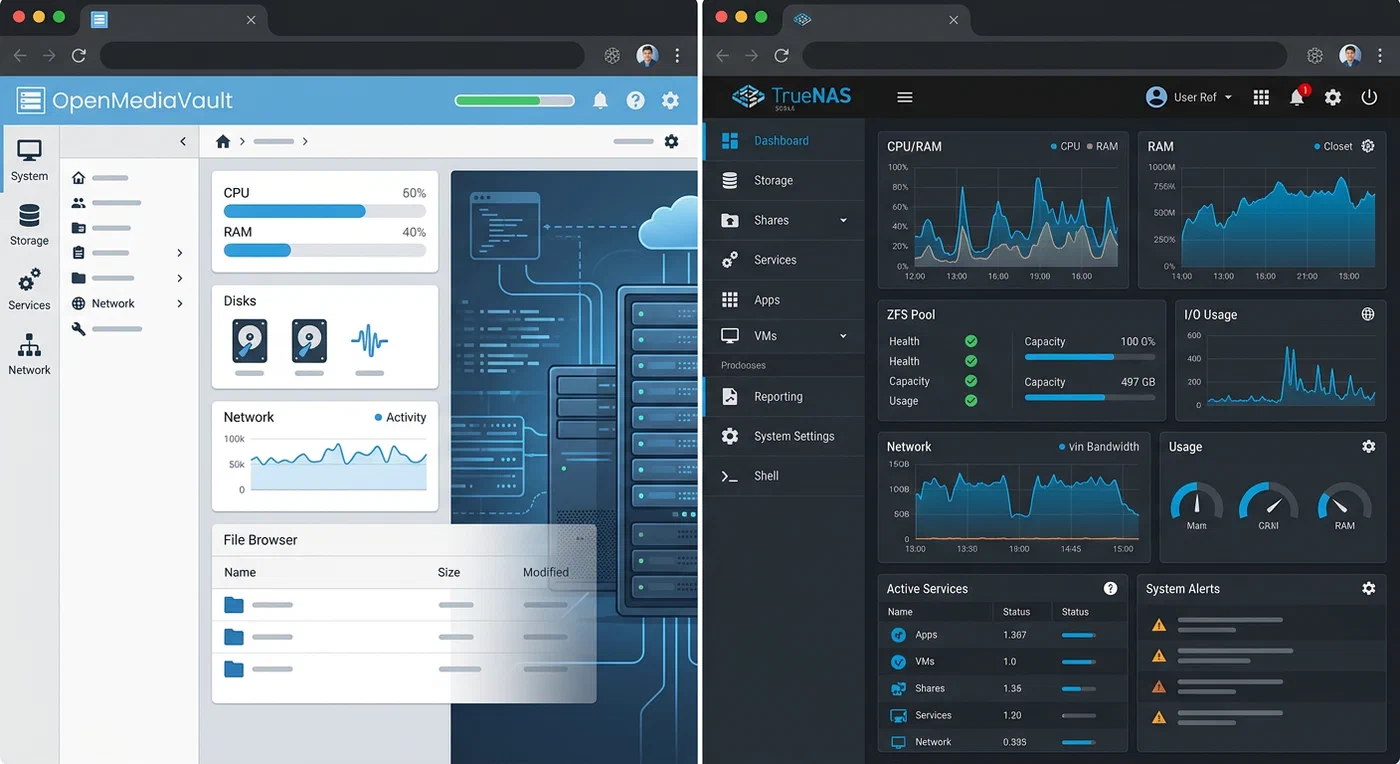
Task: Click the home icon in OpenMediaVault breadcrumb
Action: tap(223, 142)
